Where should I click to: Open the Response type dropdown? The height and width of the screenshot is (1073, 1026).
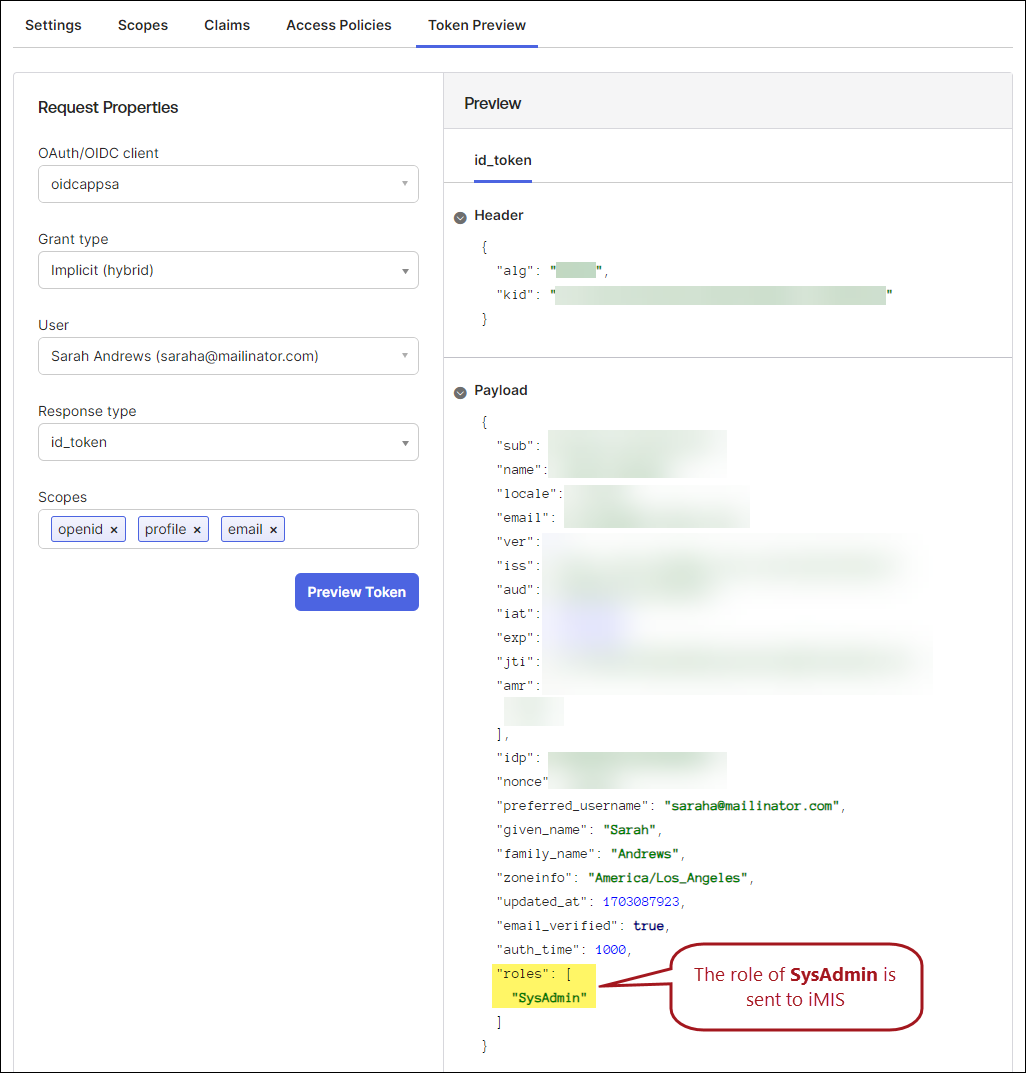tap(228, 442)
